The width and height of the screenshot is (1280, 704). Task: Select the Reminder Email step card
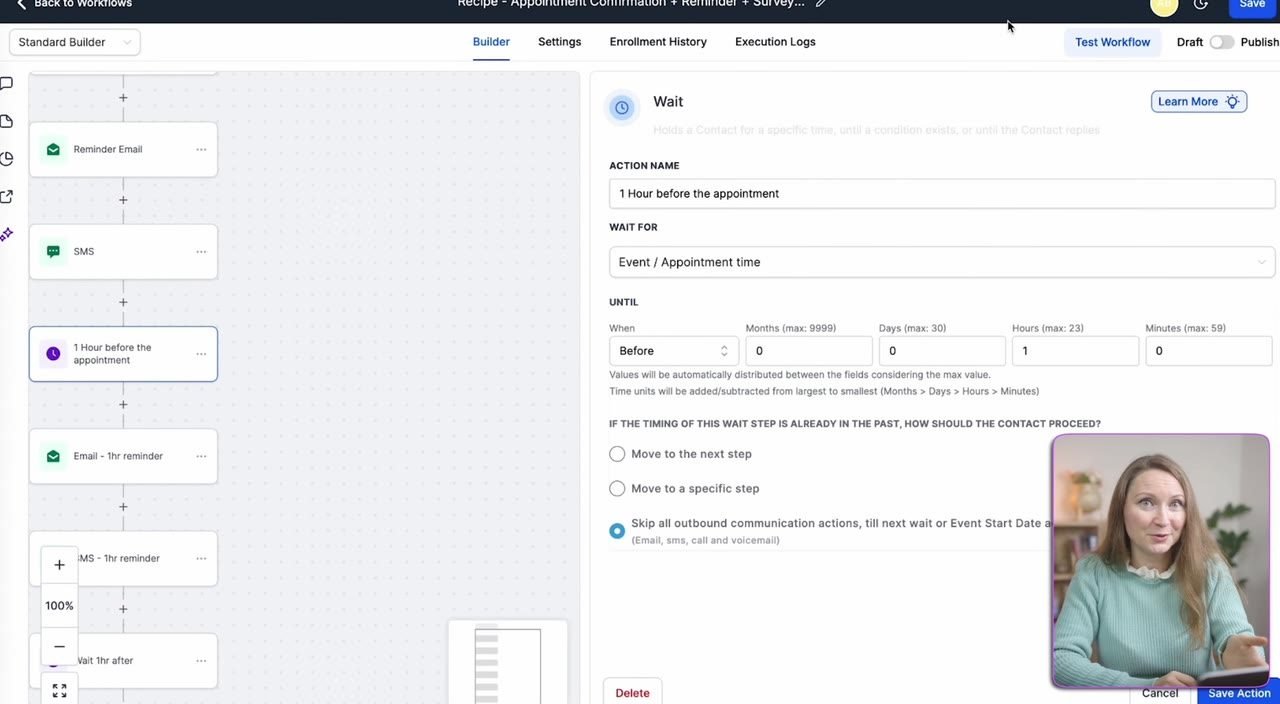point(123,150)
